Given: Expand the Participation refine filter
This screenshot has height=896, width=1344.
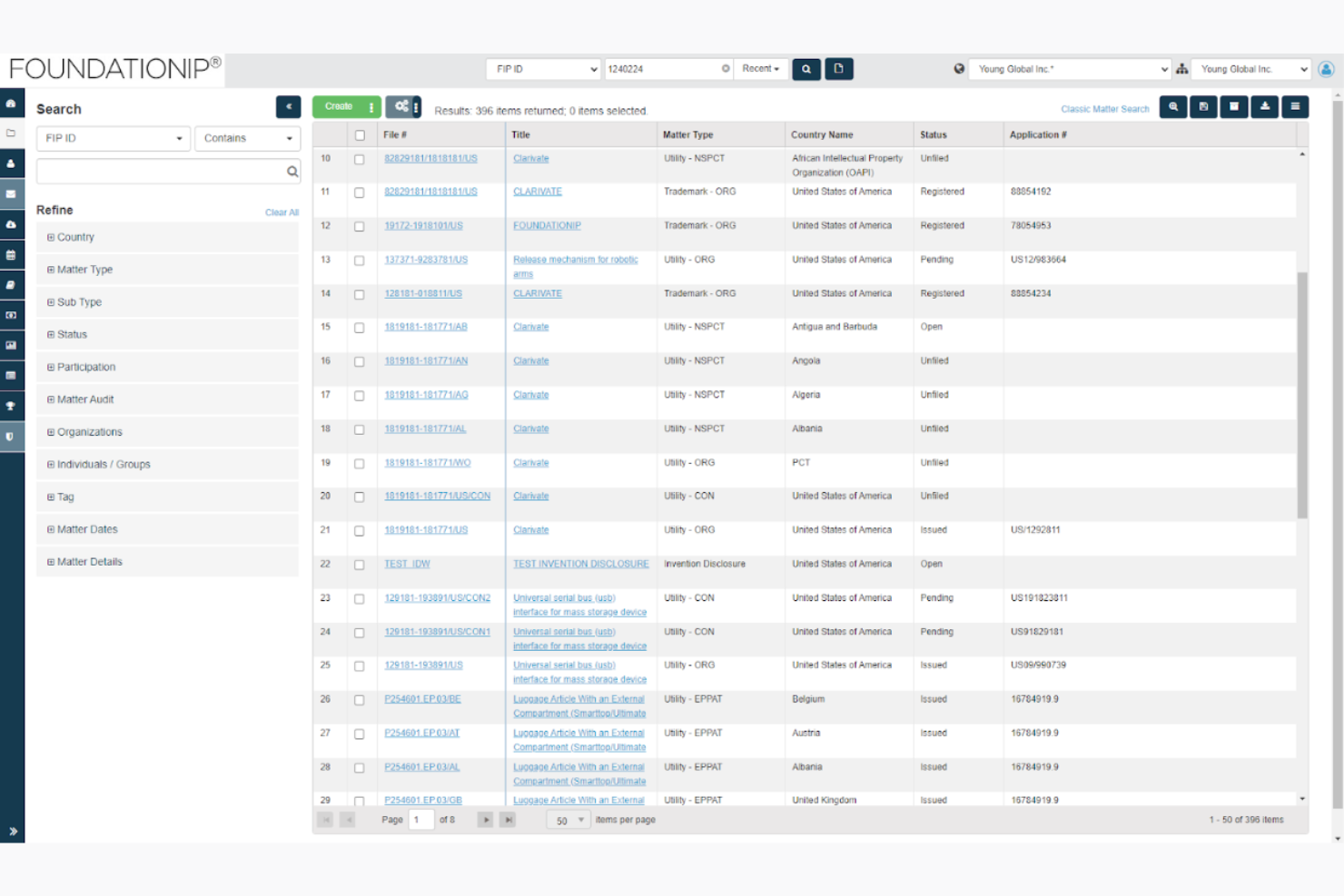Looking at the screenshot, I should [167, 368].
